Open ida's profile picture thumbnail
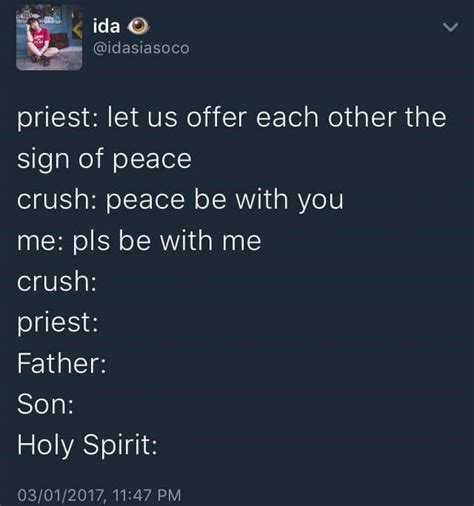474x506 pixels. click(49, 37)
